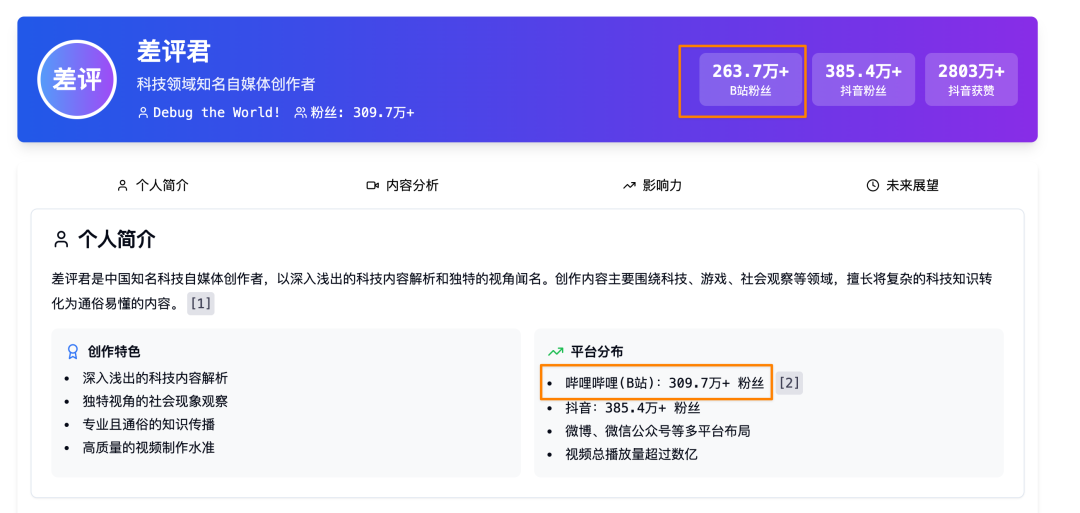1080x513 pixels.
Task: Click the text 科技领域知名自媒体创作者
Action: (x=226, y=84)
